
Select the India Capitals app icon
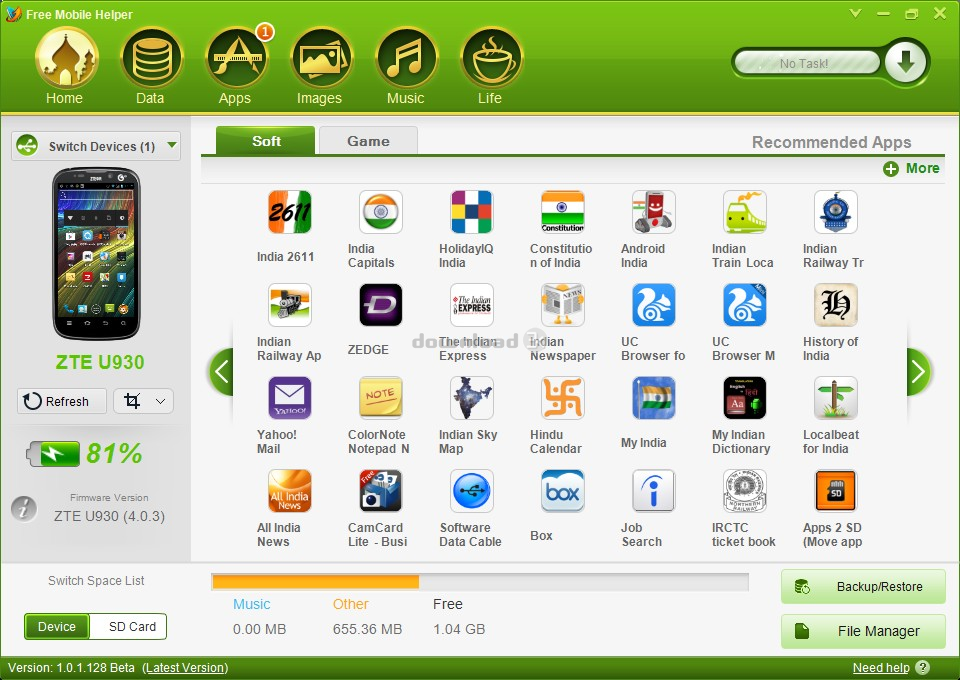380,212
